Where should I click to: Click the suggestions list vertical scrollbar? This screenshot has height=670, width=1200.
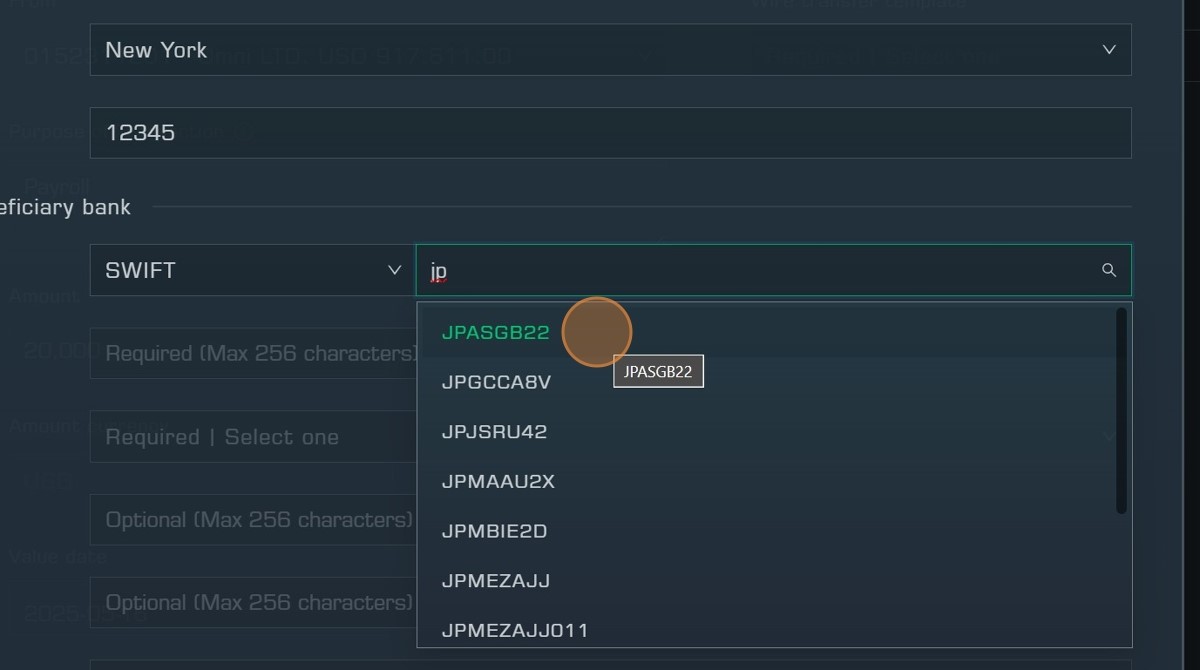pos(1121,410)
